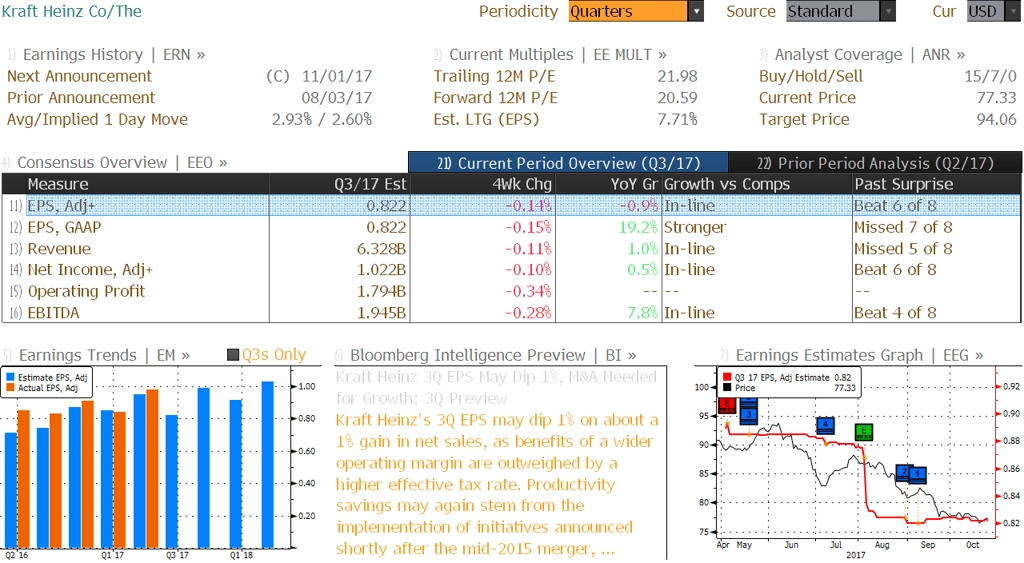Click Revenue estimate 6.328B
This screenshot has width=1024, height=563.
pos(381,249)
